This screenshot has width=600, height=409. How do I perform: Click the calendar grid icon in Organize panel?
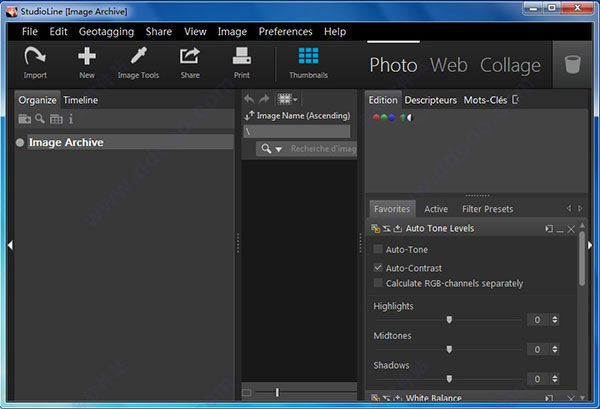click(56, 119)
